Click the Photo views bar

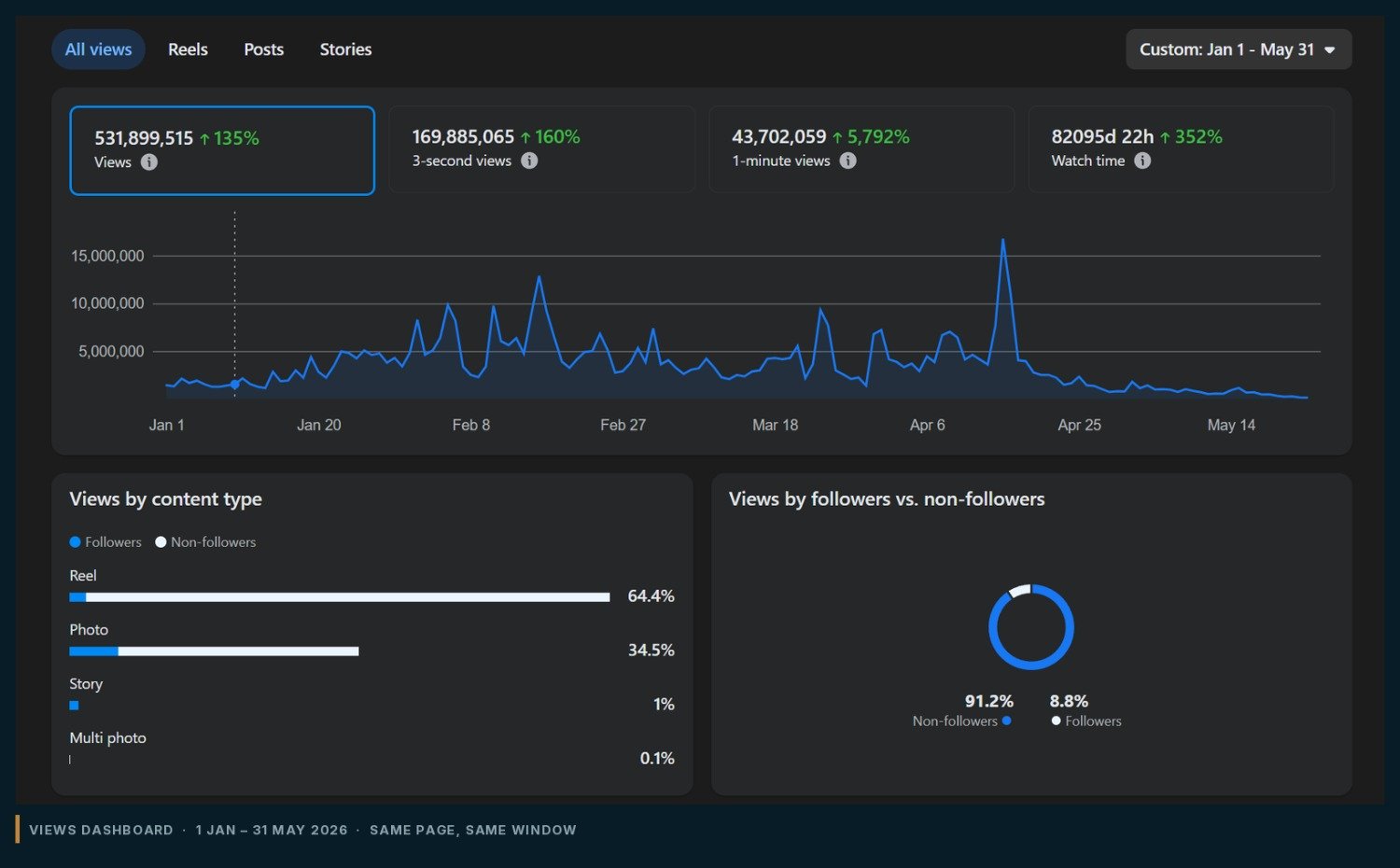tap(214, 651)
